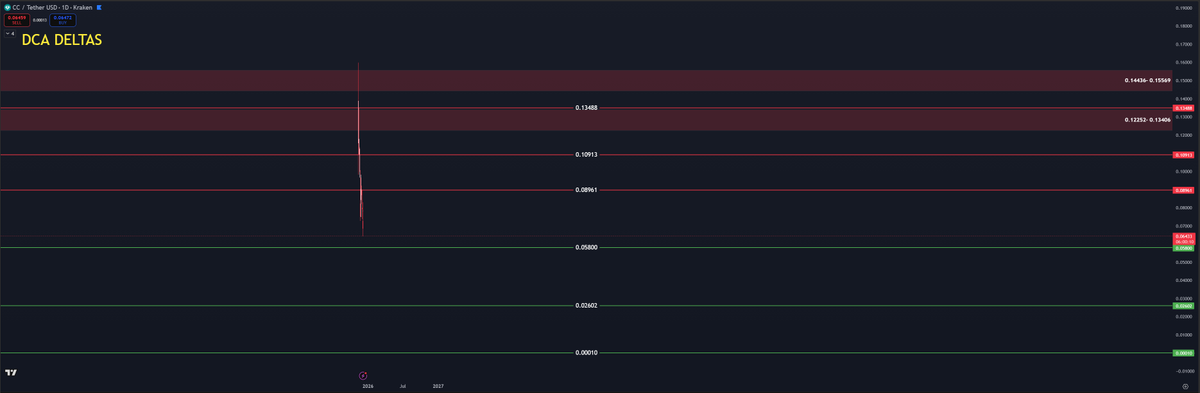Click the red SELL price button

coord(16,19)
